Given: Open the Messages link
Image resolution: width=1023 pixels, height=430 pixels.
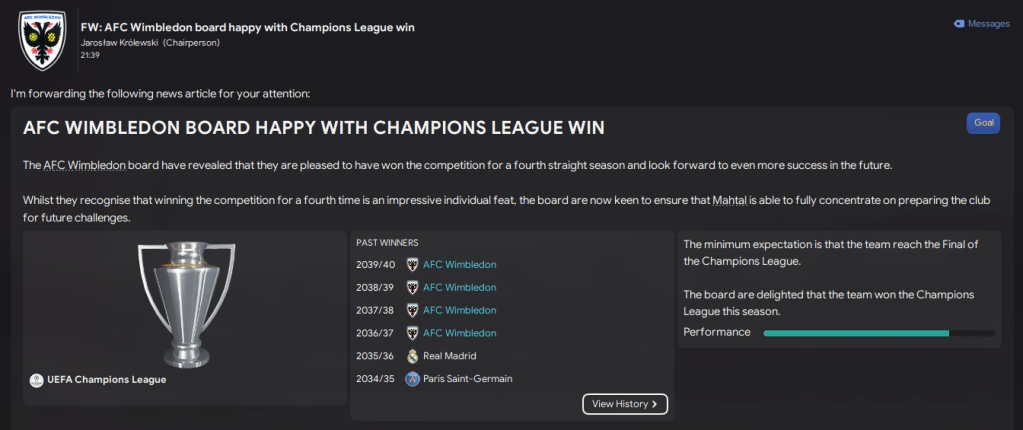Looking at the screenshot, I should click(989, 23).
